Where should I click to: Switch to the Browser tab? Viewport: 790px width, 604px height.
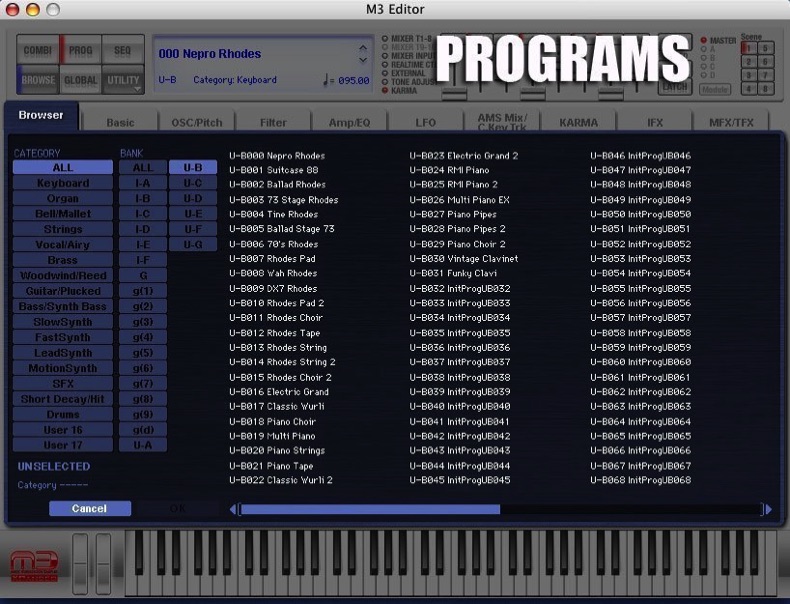[x=41, y=115]
